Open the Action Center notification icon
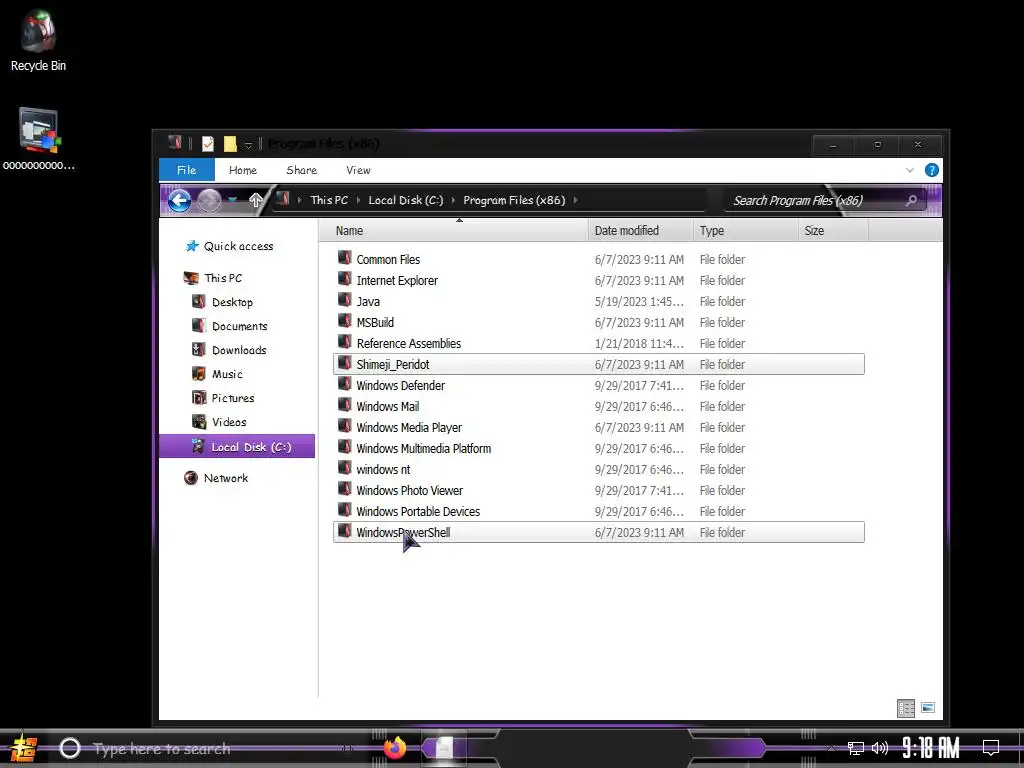The width and height of the screenshot is (1024, 768). tap(991, 748)
